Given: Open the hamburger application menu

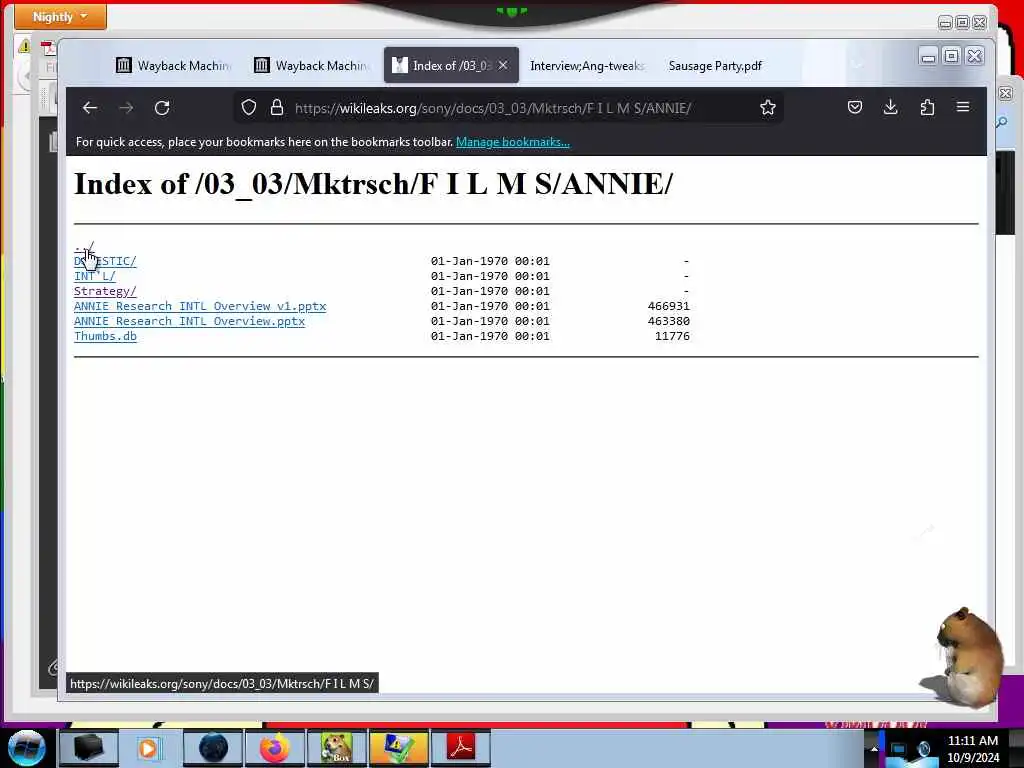Looking at the screenshot, I should [963, 107].
